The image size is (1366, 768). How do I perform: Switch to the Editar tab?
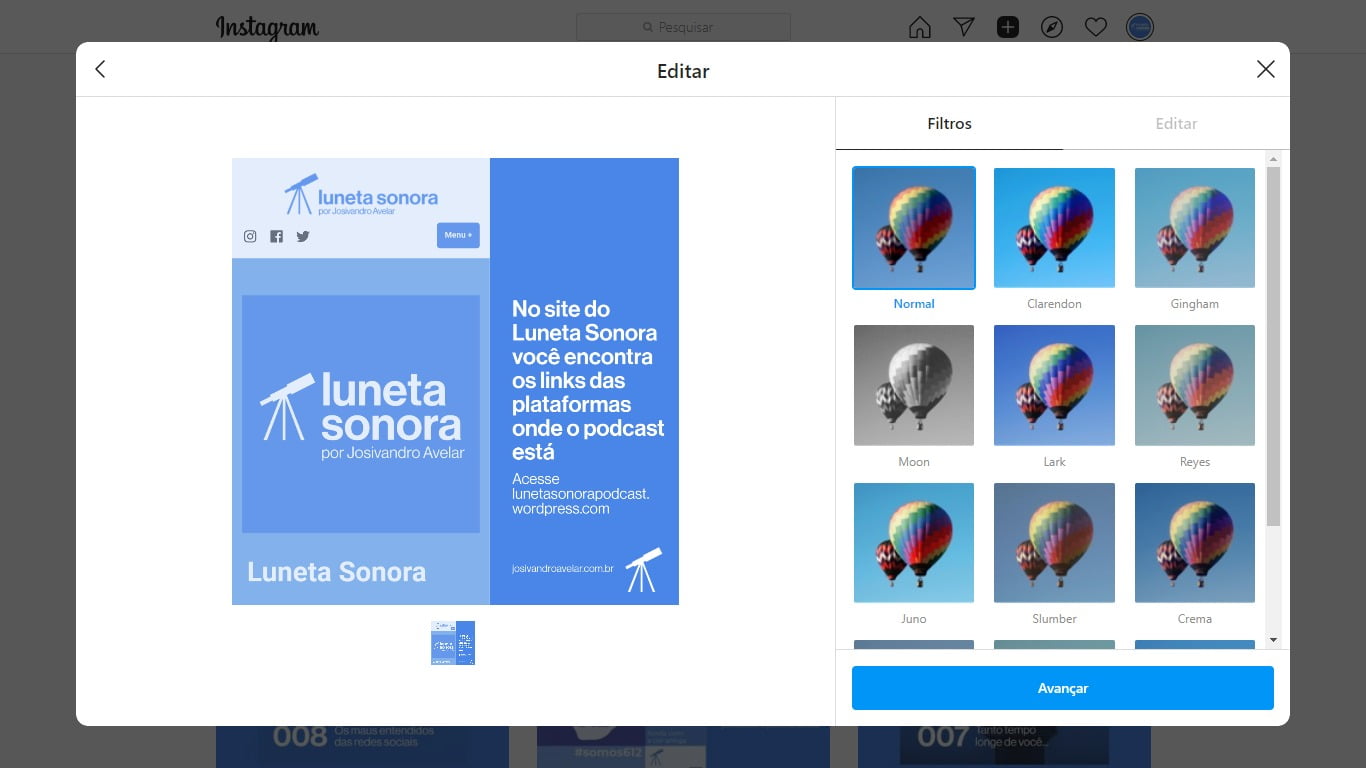point(1176,124)
